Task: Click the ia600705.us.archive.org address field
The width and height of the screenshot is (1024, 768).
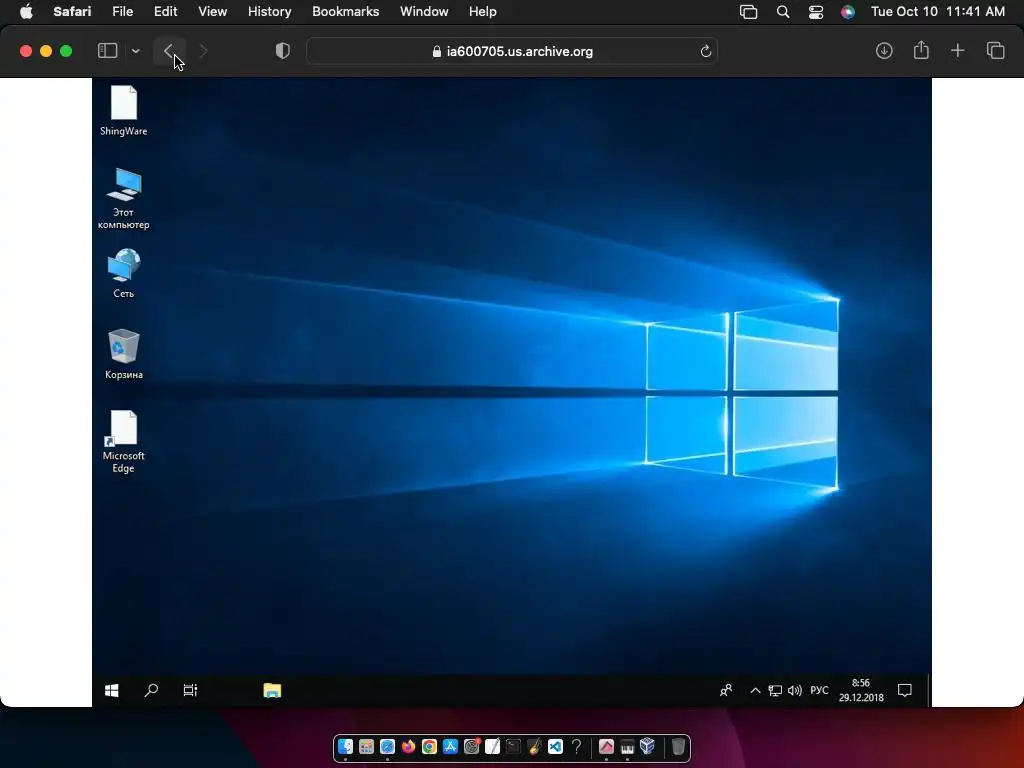Action: tap(512, 51)
